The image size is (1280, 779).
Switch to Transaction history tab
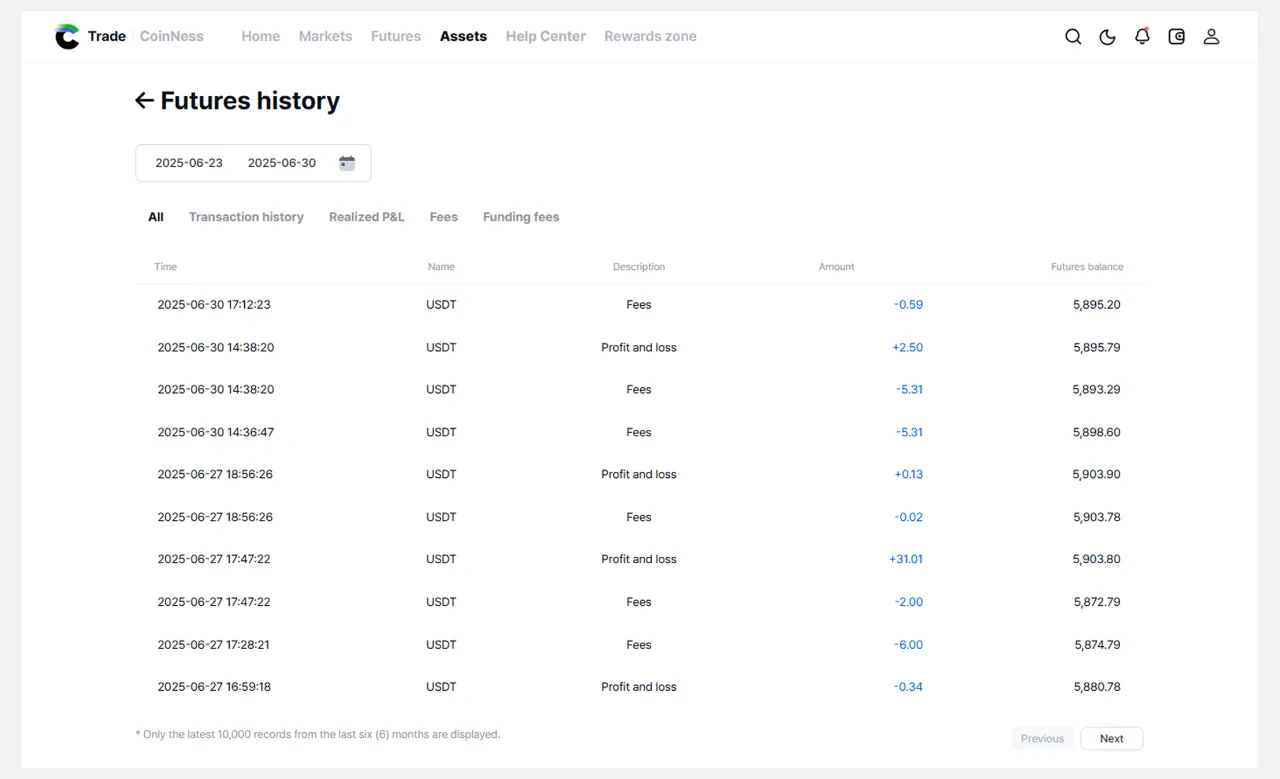point(246,217)
